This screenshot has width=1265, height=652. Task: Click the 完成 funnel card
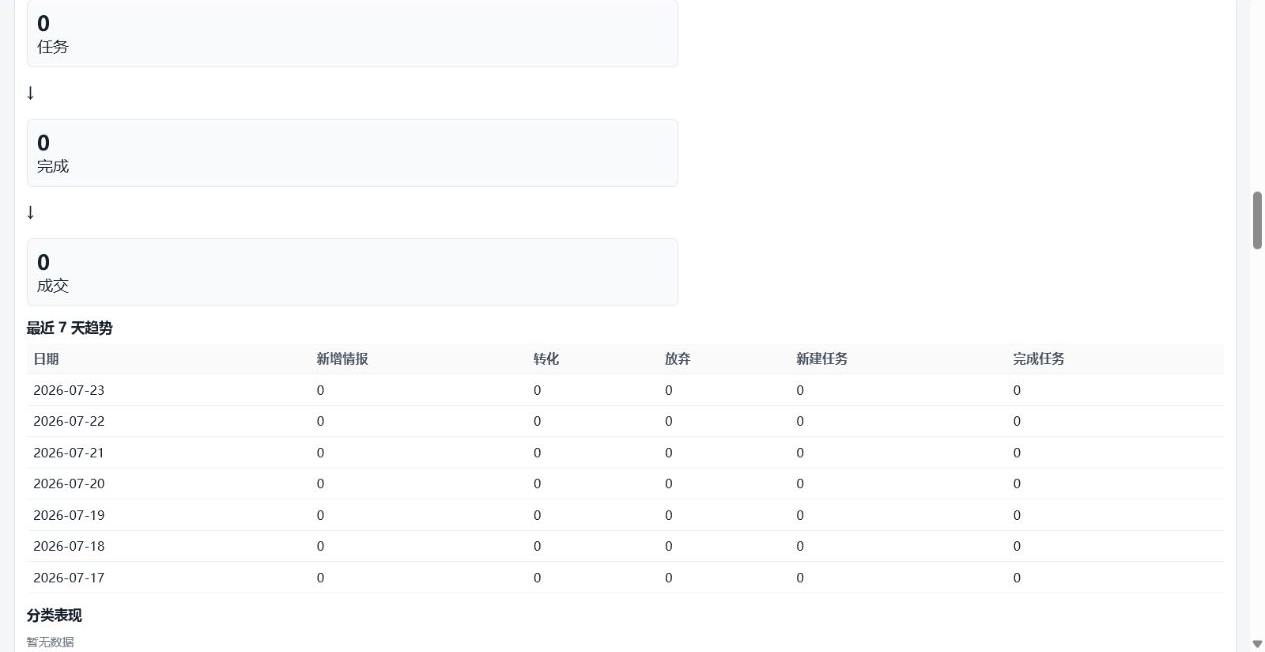[x=352, y=153]
